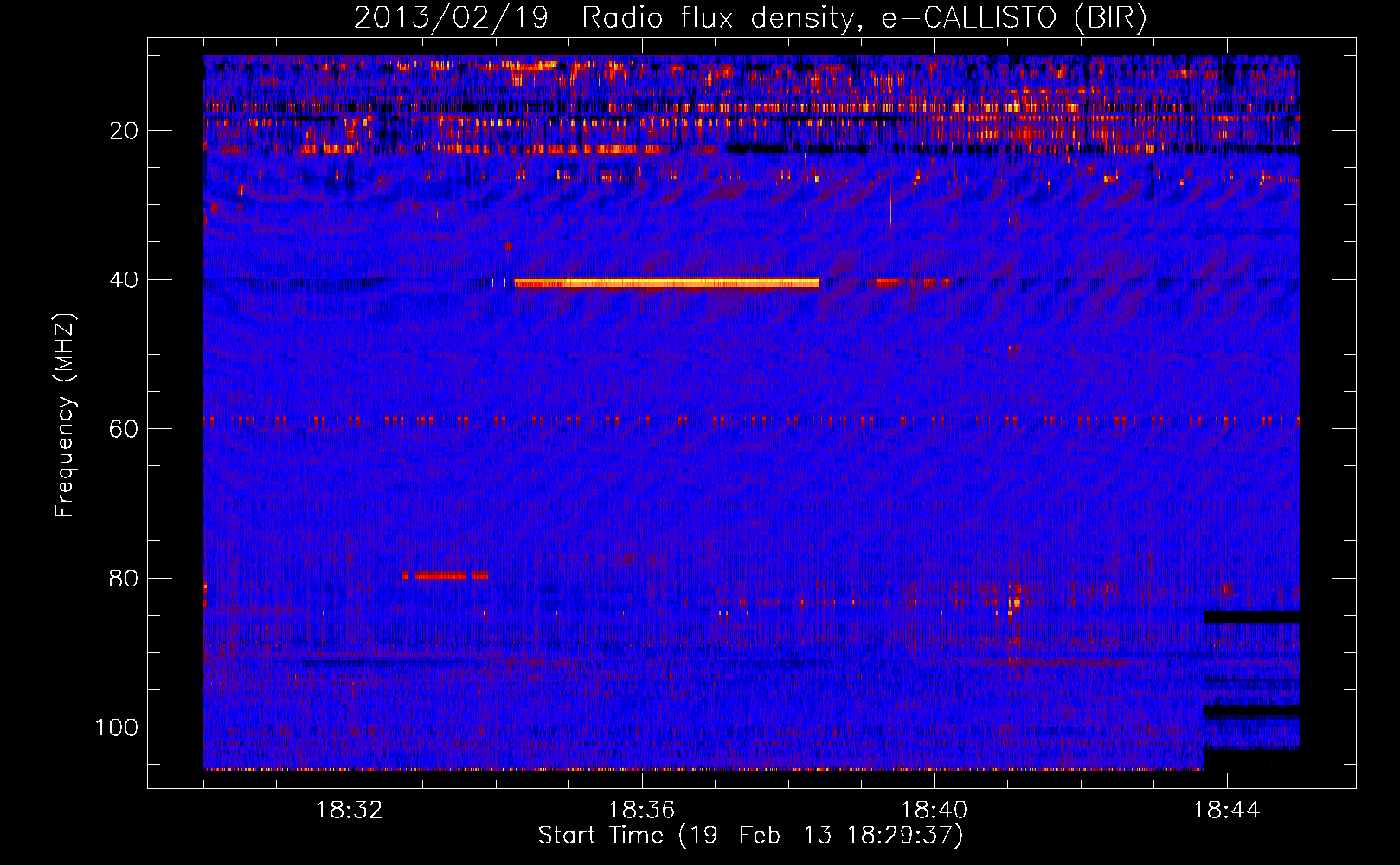Viewport: 1400px width, 865px height.
Task: Click the 100 MHz frequency tick label
Action: tap(117, 727)
